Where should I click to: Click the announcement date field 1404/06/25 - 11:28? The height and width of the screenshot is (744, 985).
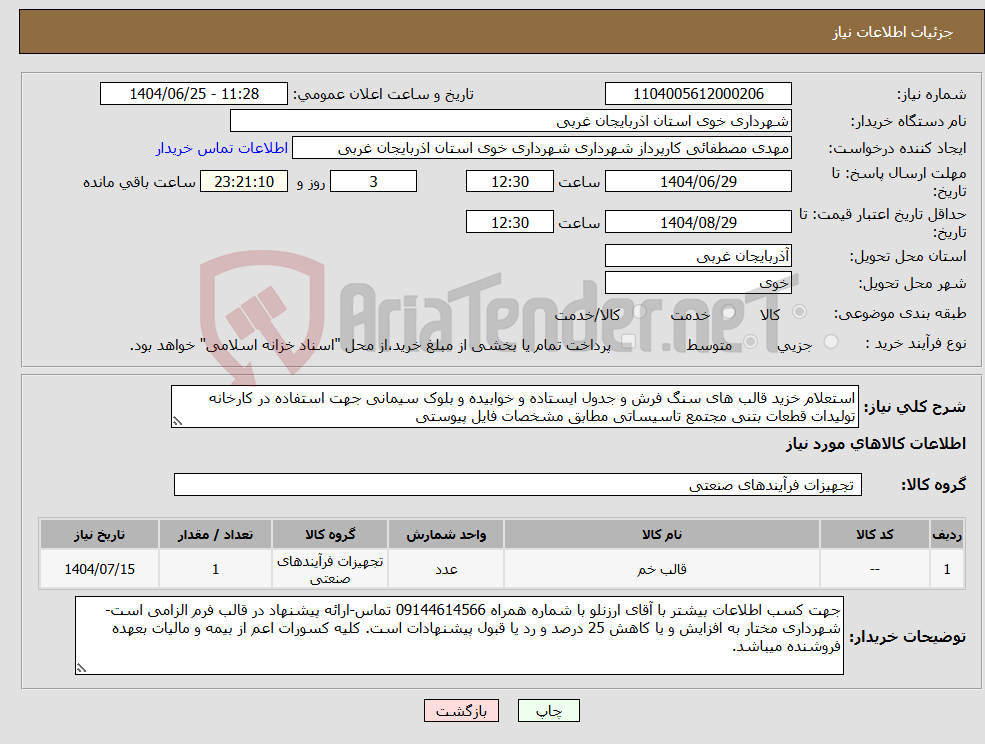[193, 93]
